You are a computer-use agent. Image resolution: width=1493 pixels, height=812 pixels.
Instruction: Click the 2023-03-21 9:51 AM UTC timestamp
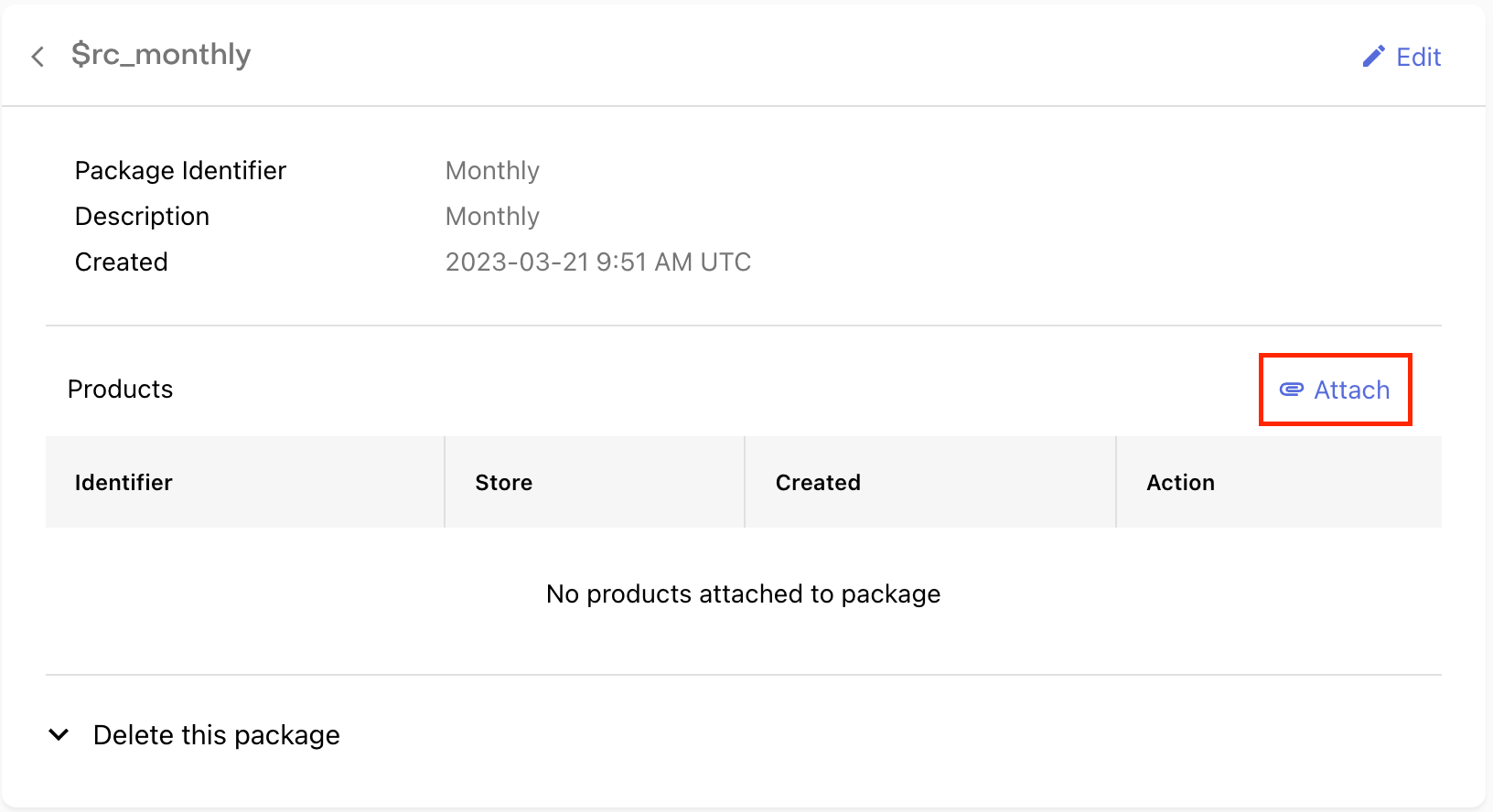click(598, 262)
